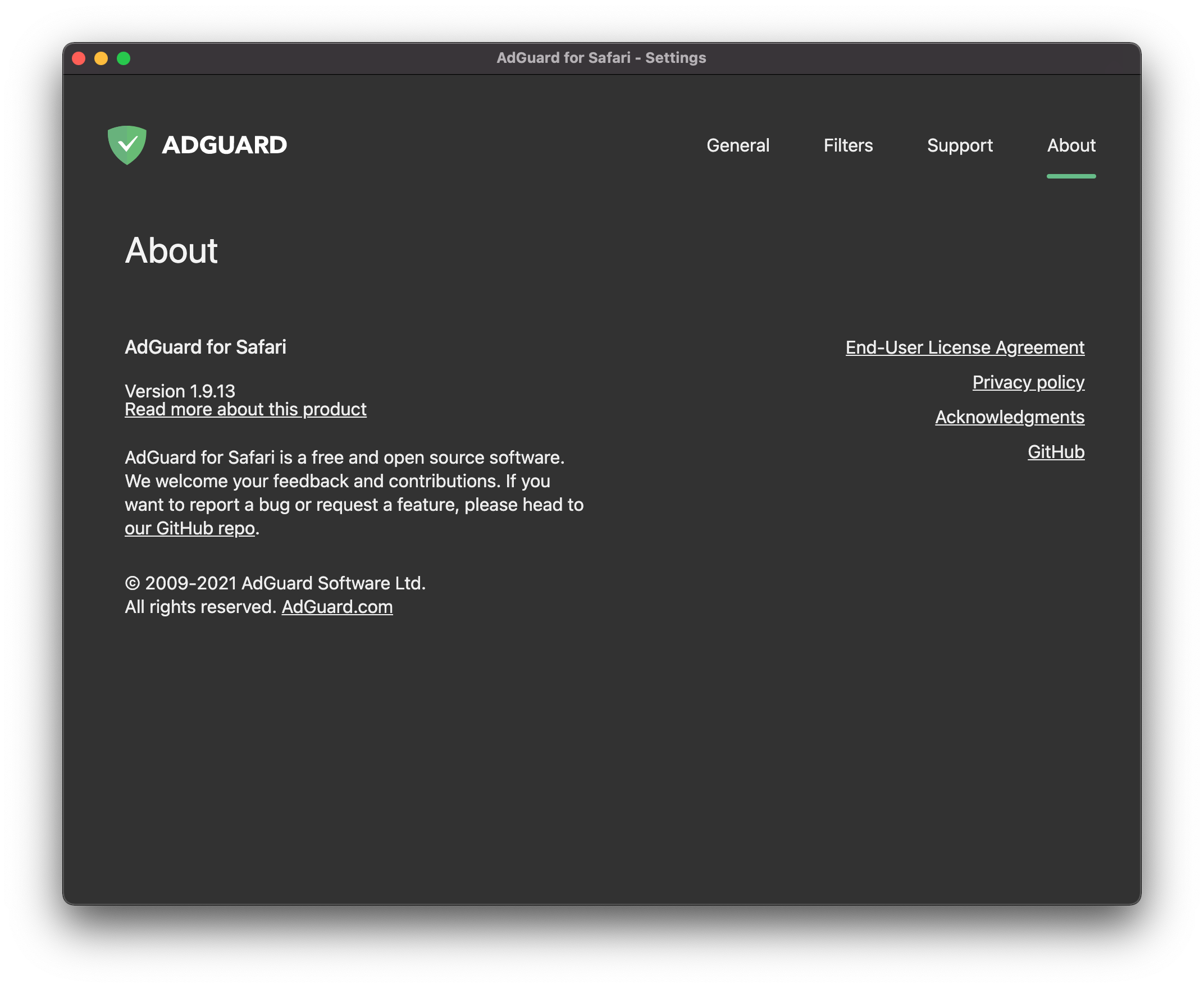Expand AdGuard filter list options
This screenshot has width=1204, height=988.
coord(847,145)
